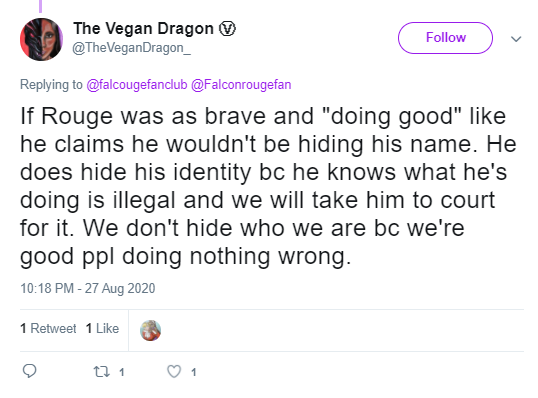This screenshot has width=538, height=398.
Task: Open the @Falconrougefan mention link
Action: click(x=241, y=84)
